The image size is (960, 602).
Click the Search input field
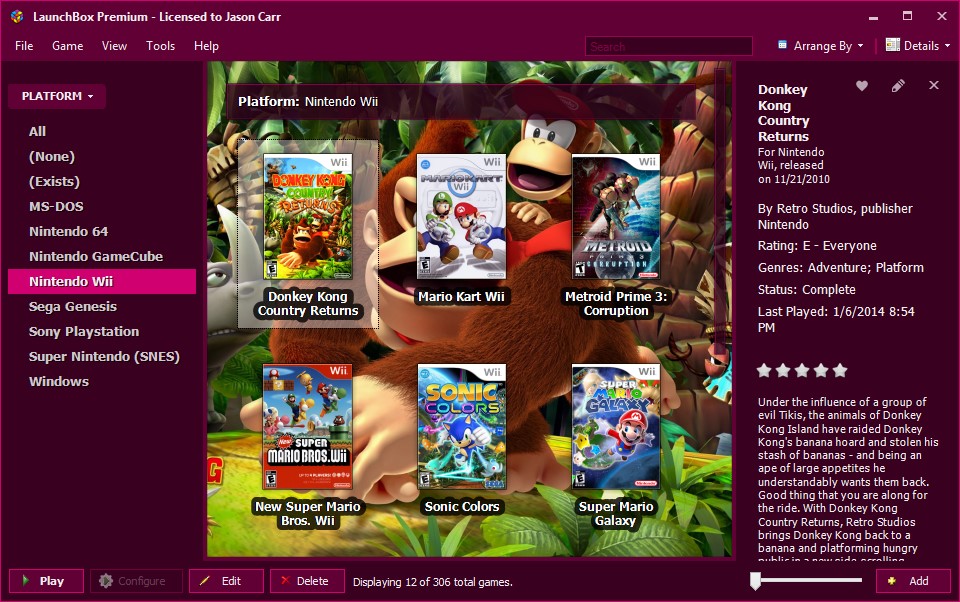pos(668,46)
